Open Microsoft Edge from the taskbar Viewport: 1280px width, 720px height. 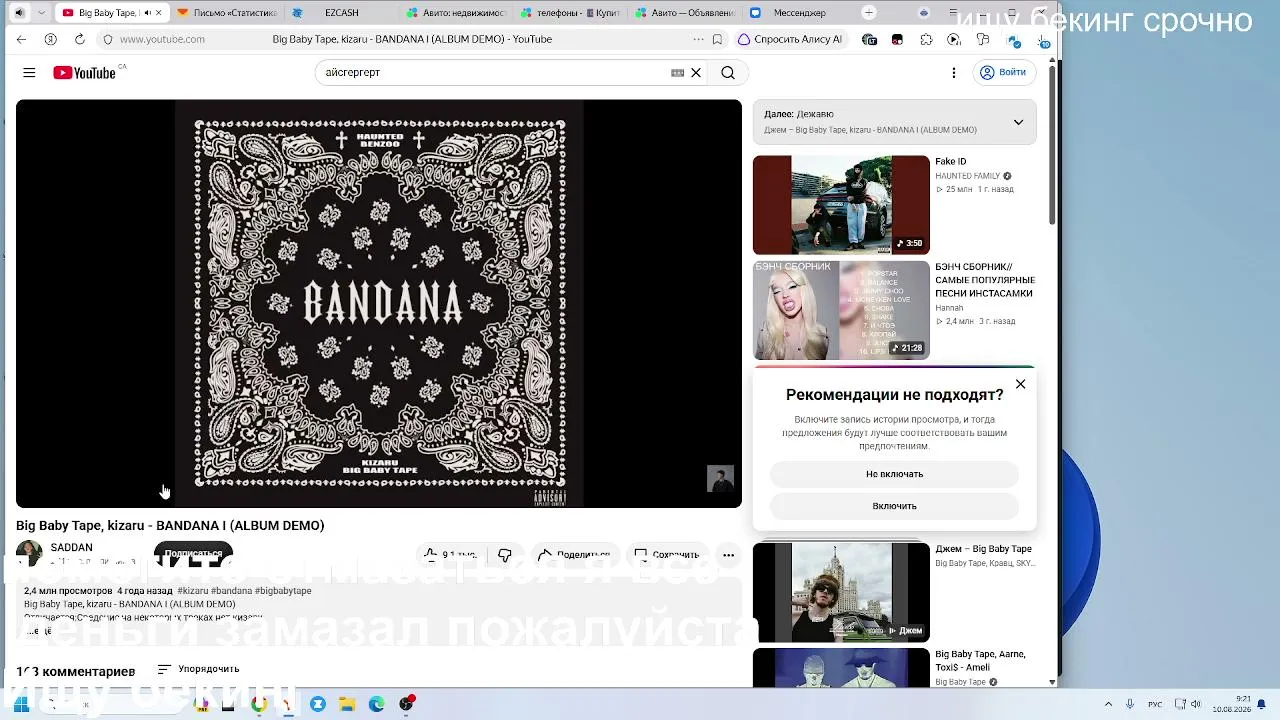tap(377, 704)
